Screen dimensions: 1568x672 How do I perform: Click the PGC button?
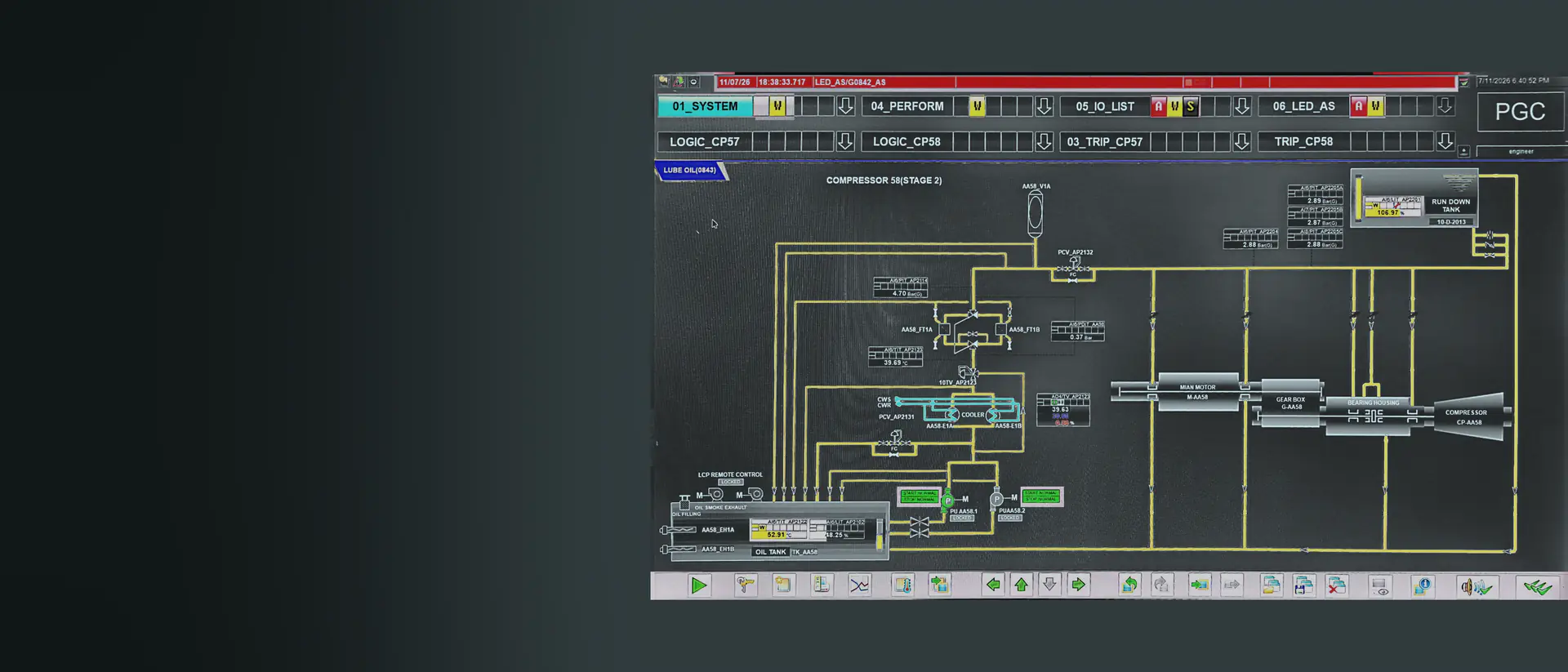click(1521, 112)
